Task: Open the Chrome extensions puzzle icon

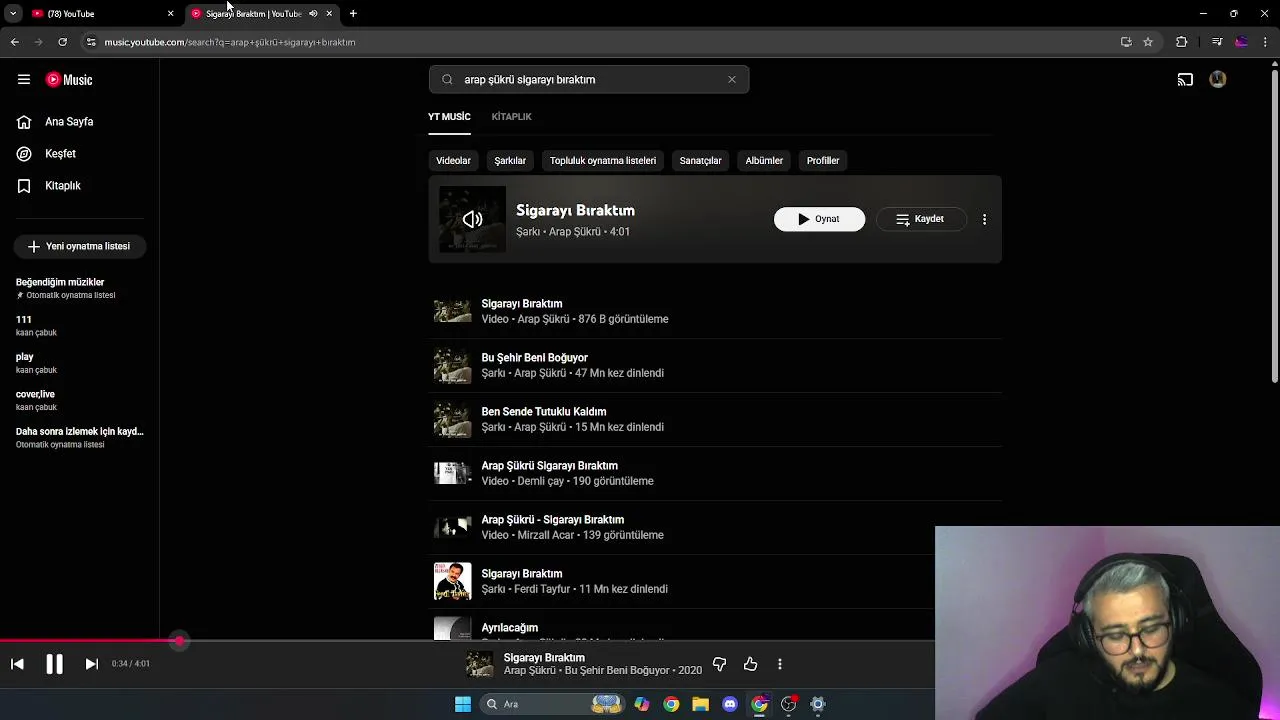Action: click(x=1182, y=42)
